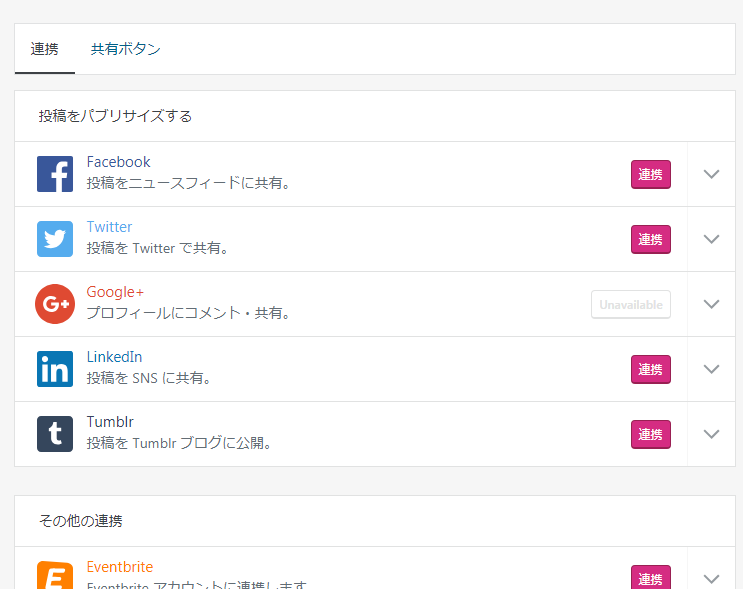Expand the Tumblr row chevron
743x589 pixels.
711,434
